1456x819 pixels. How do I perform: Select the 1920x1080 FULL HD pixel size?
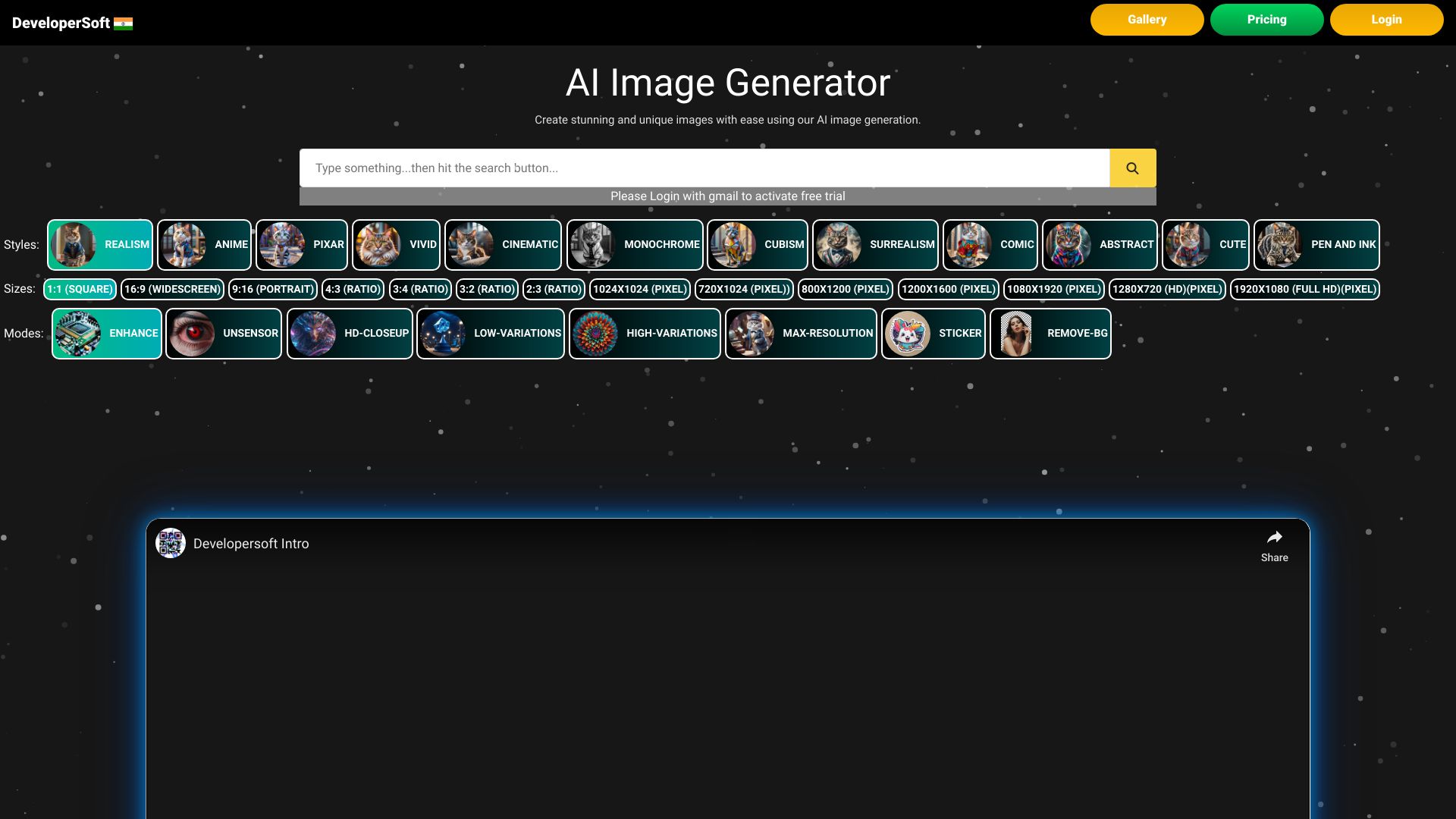point(1304,289)
